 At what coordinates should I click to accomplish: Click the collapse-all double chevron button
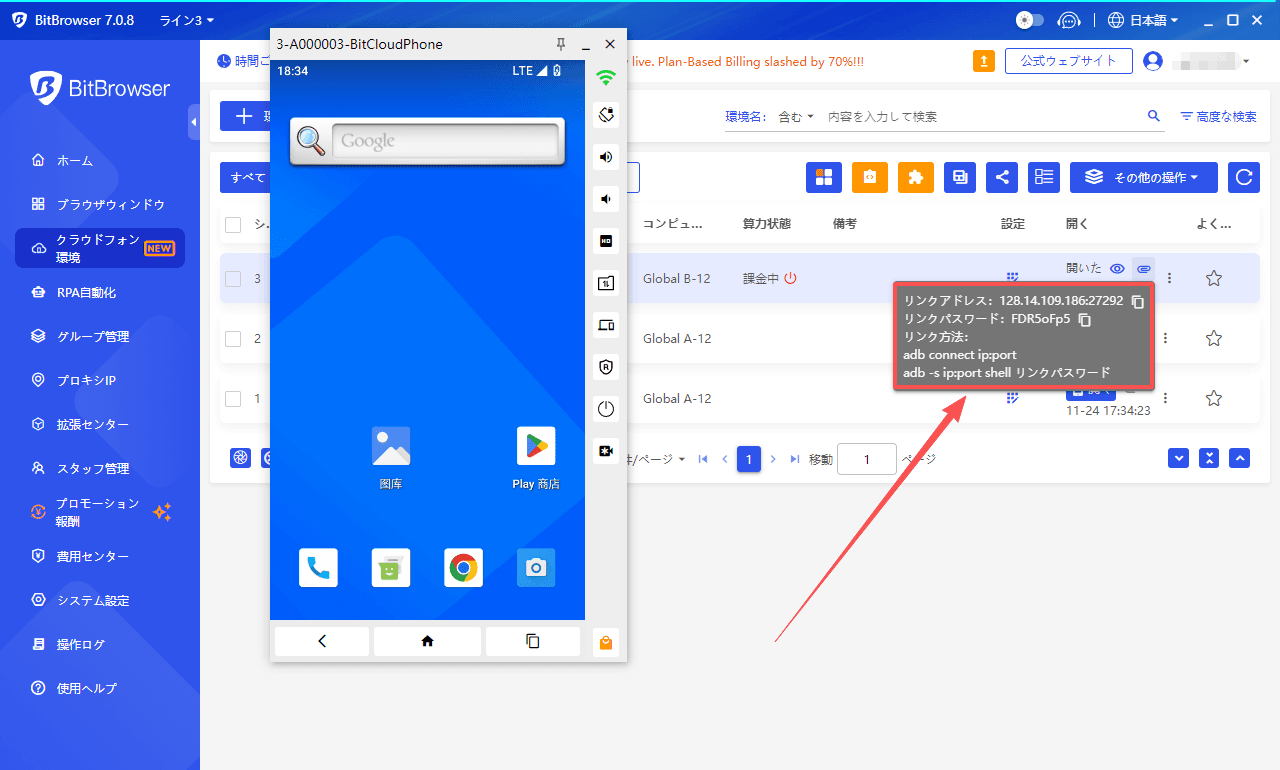(1210, 458)
